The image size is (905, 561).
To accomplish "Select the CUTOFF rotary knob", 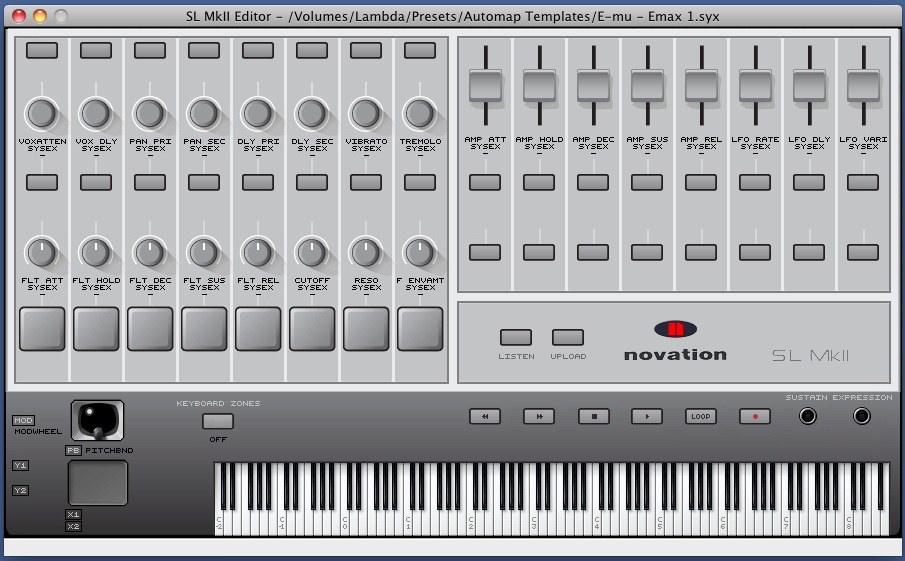I will (x=312, y=252).
